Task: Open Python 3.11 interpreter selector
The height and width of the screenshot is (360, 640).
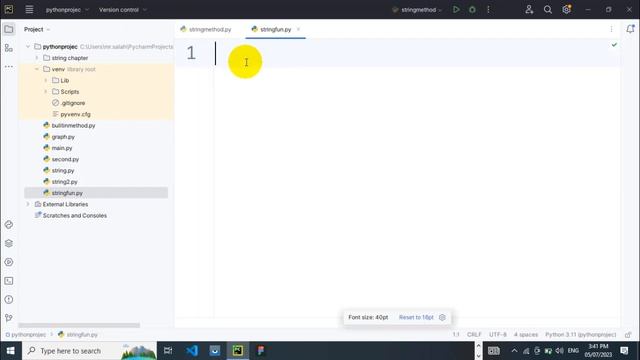Action: pyautogui.click(x=580, y=335)
